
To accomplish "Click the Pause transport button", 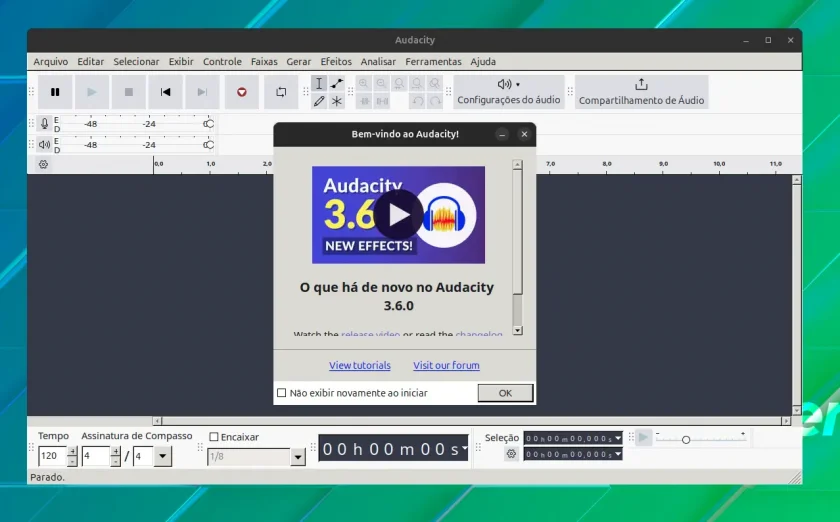I will click(55, 92).
